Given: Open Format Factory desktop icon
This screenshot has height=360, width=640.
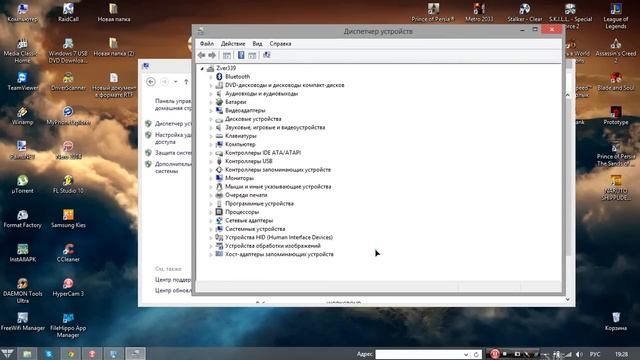Looking at the screenshot, I should [x=22, y=218].
